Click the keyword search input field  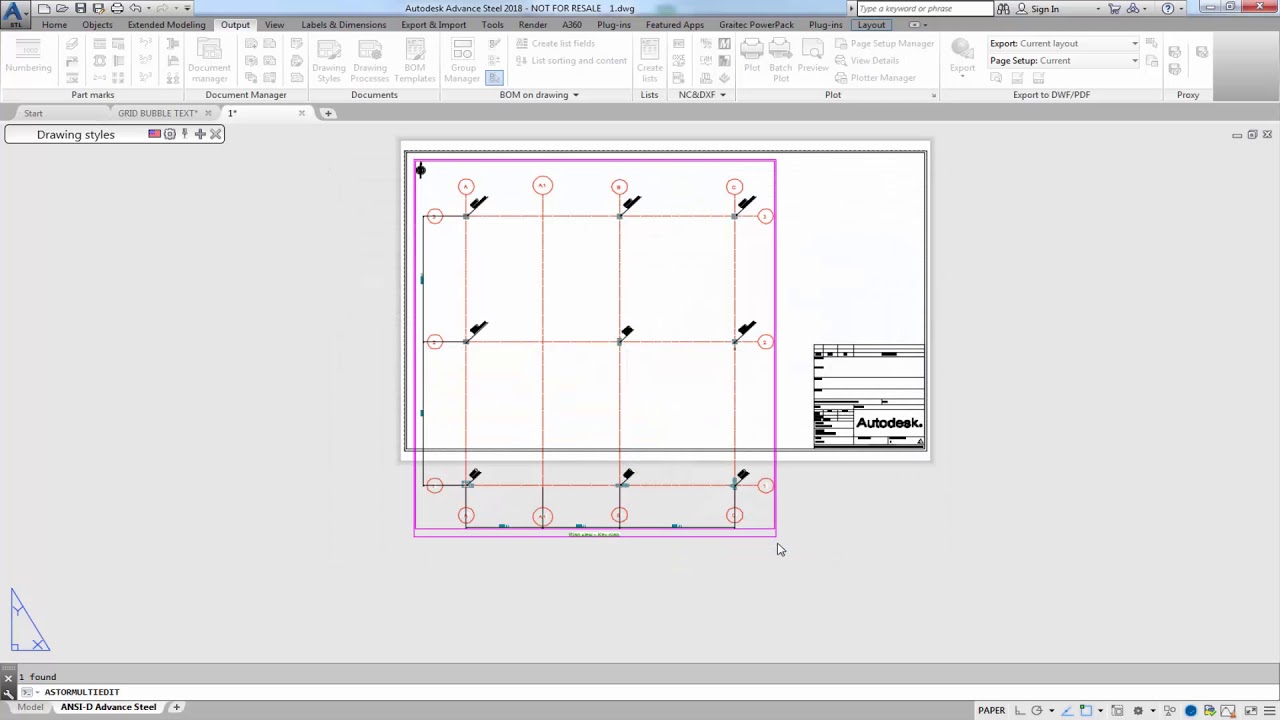(x=924, y=8)
